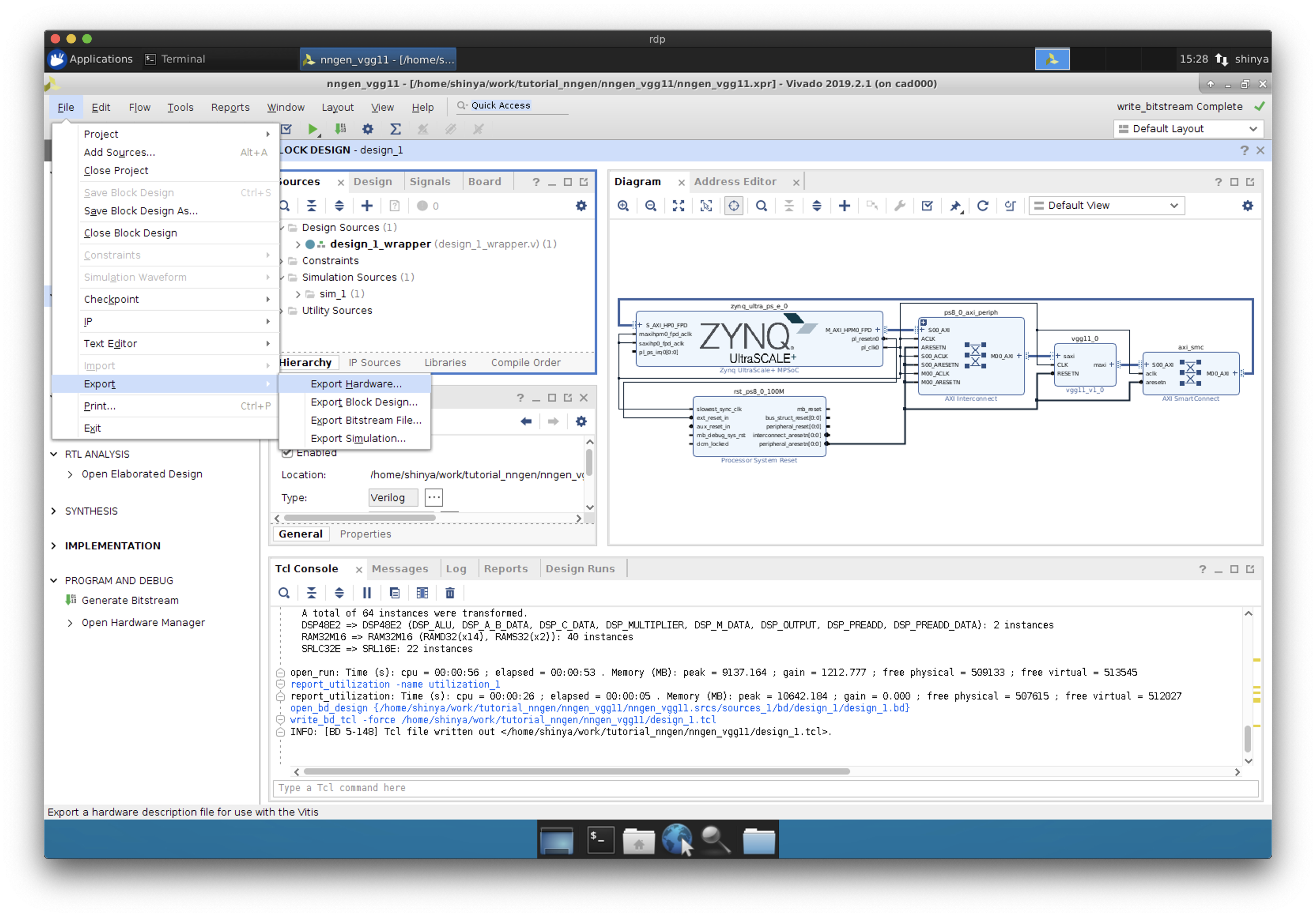Viewport: 1316px width, 917px height.
Task: Click the Tcl command input field
Action: pos(765,788)
